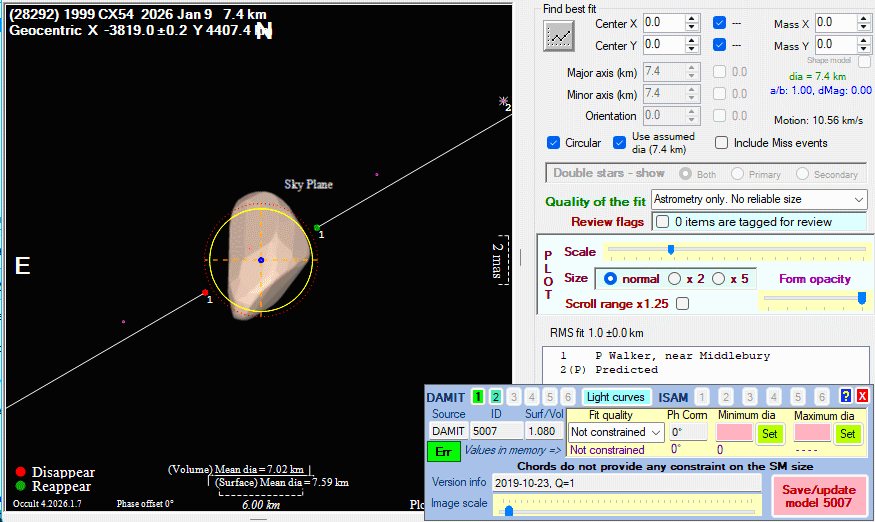Adjust the plot Scale slider
This screenshot has width=875, height=522.
click(670, 250)
